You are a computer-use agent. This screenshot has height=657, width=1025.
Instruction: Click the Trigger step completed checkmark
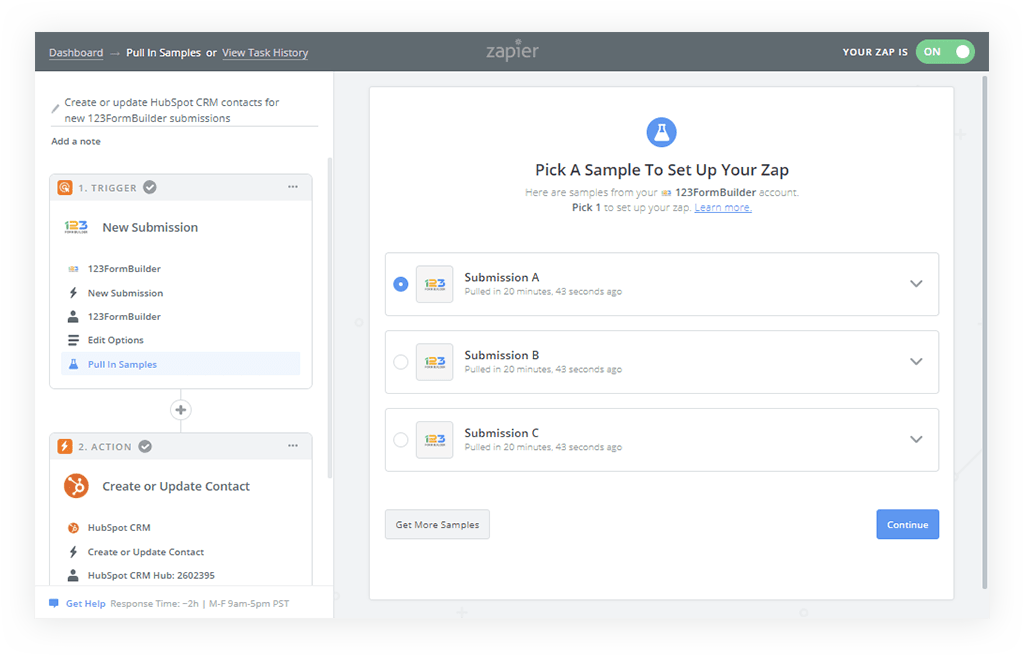coord(150,187)
